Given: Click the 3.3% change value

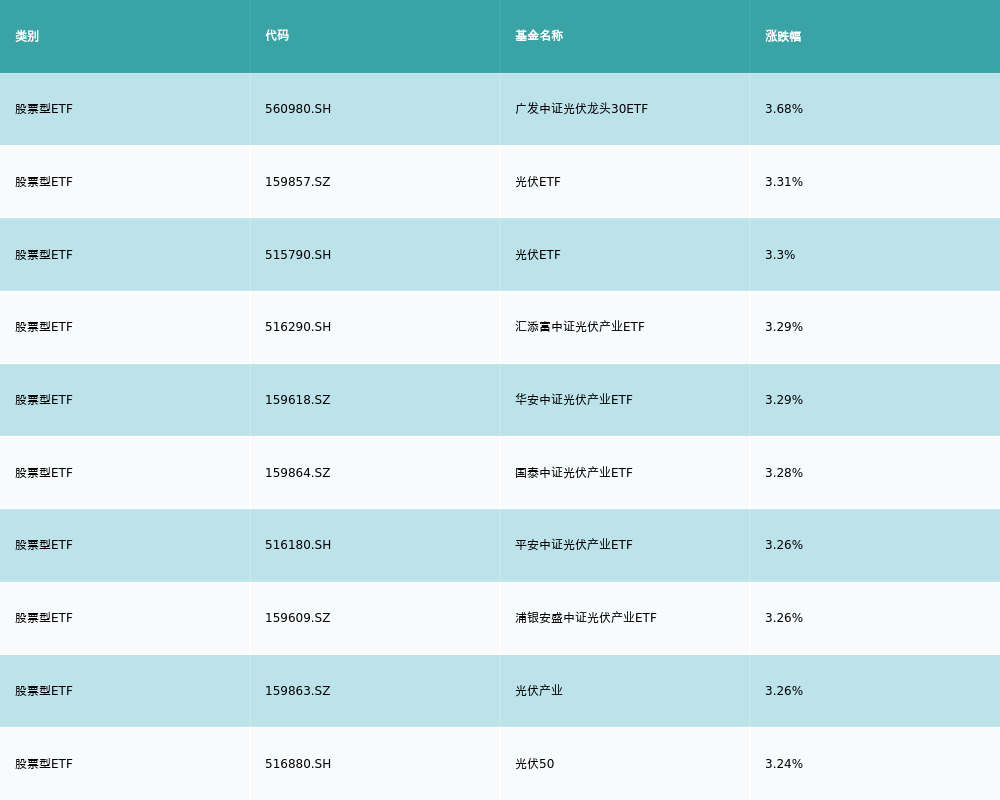Looking at the screenshot, I should click(780, 255).
